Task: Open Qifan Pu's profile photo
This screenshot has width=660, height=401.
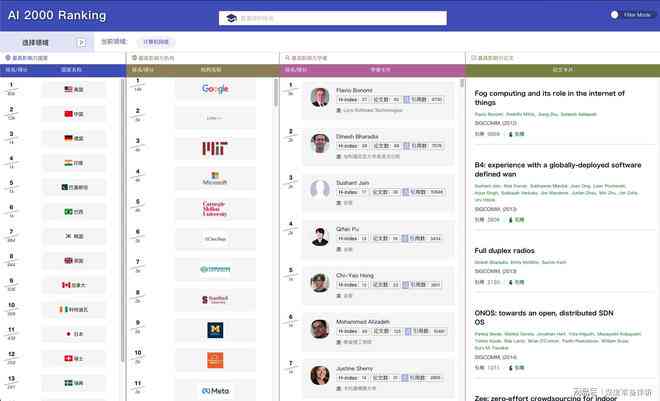Action: (320, 236)
